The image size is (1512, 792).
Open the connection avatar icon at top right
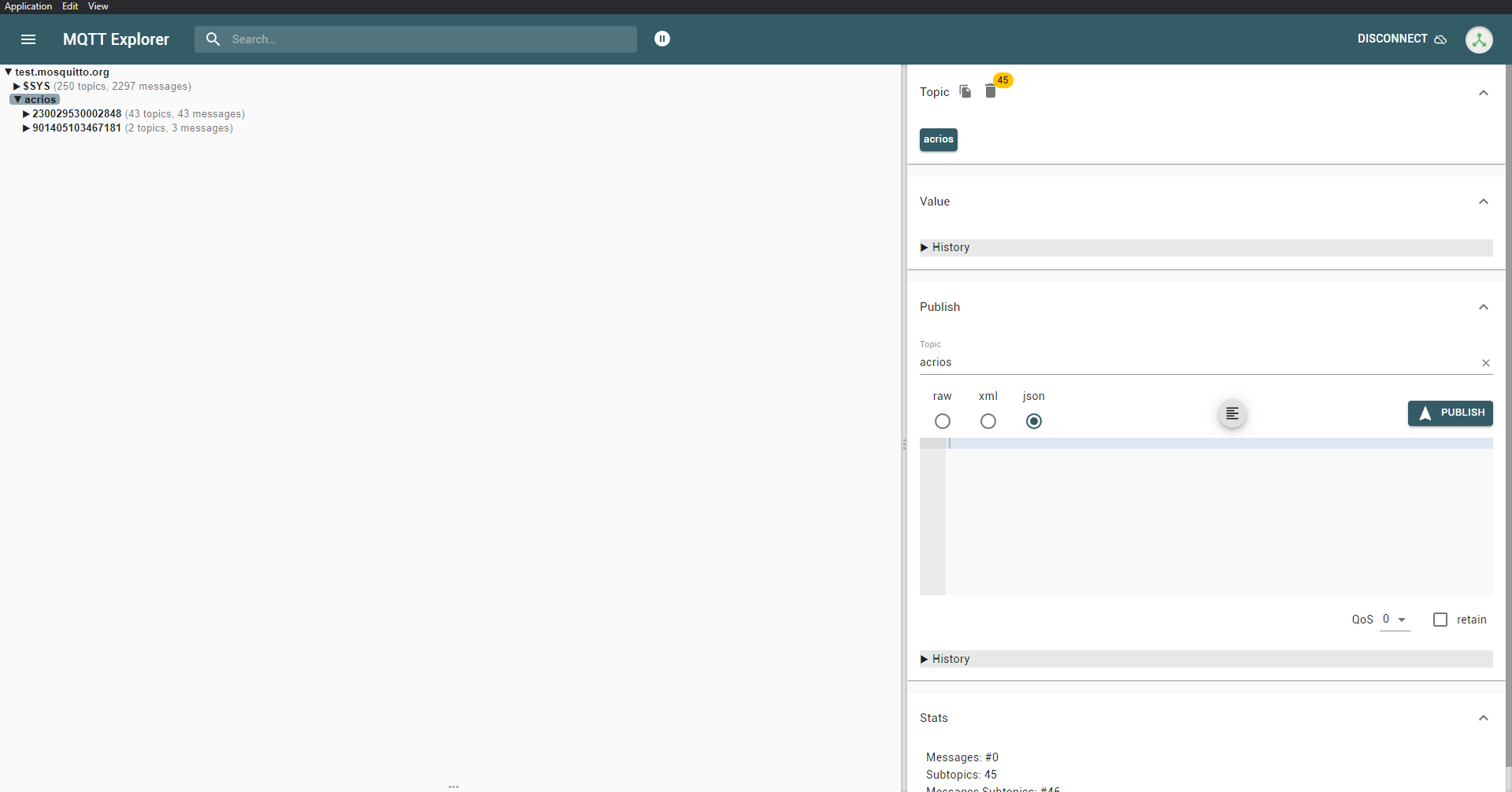(1479, 39)
